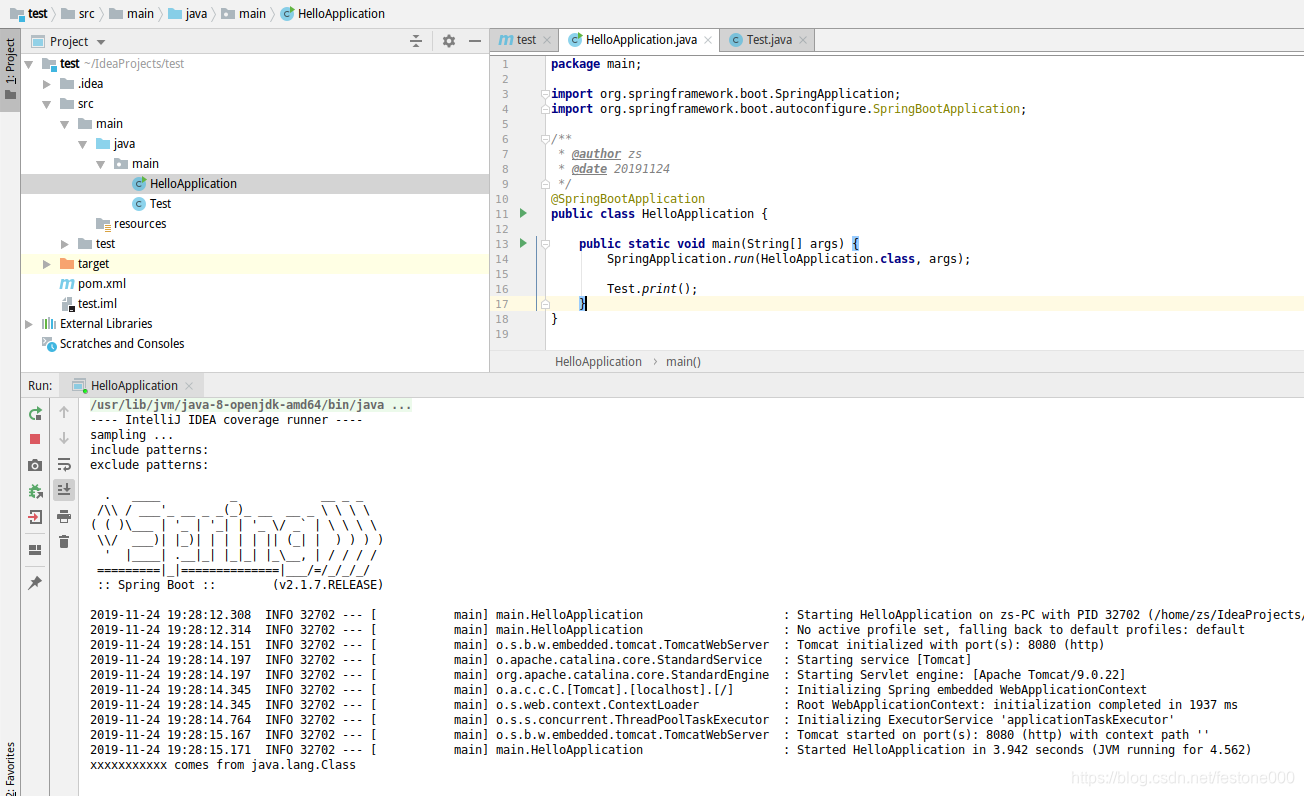Expand the test folder under src
This screenshot has width=1304, height=796.
tap(64, 243)
